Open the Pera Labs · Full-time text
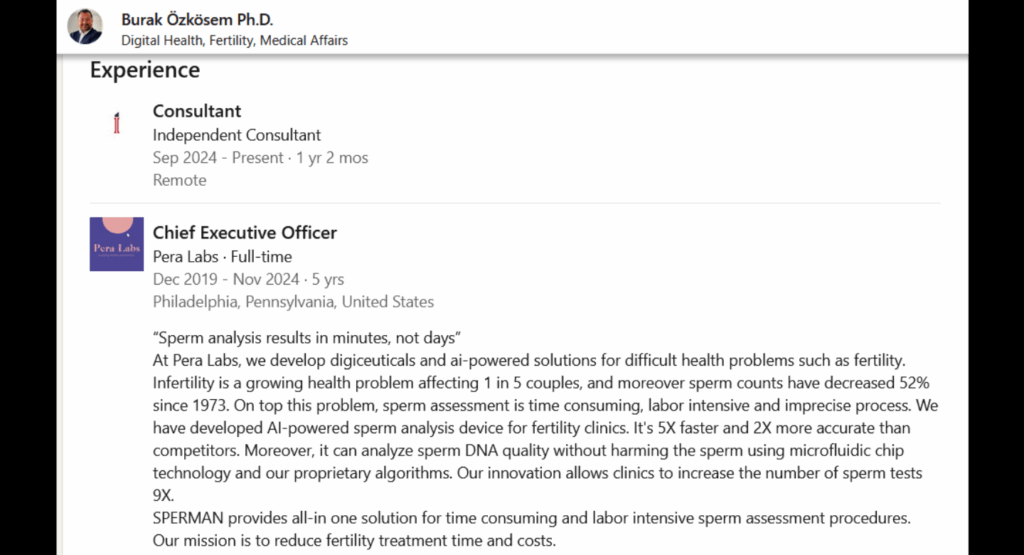The height and width of the screenshot is (555, 1024). click(222, 257)
